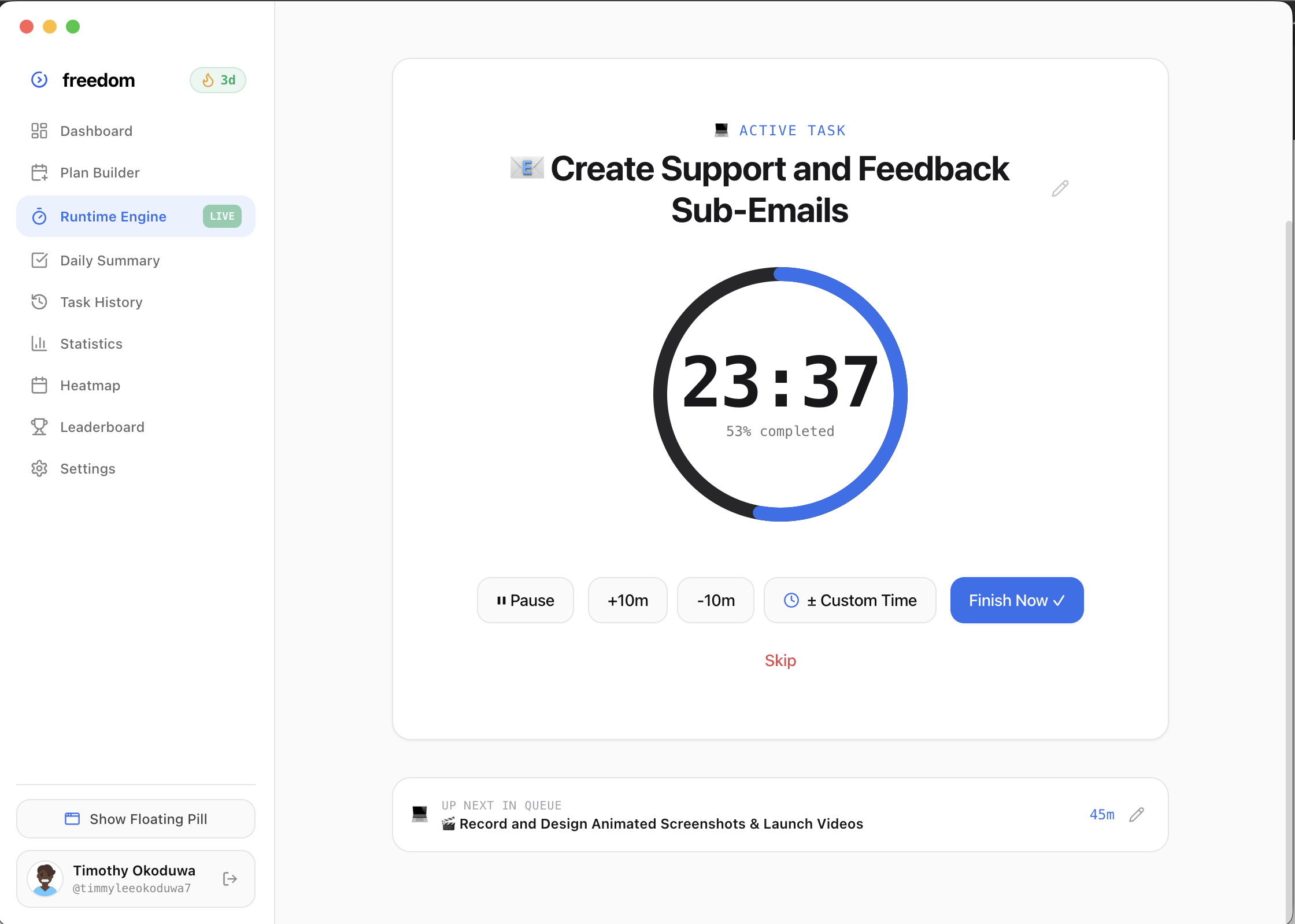Screen dimensions: 1295x924
Task: Click the LIVE badge on Runtime Engine
Action: [222, 216]
